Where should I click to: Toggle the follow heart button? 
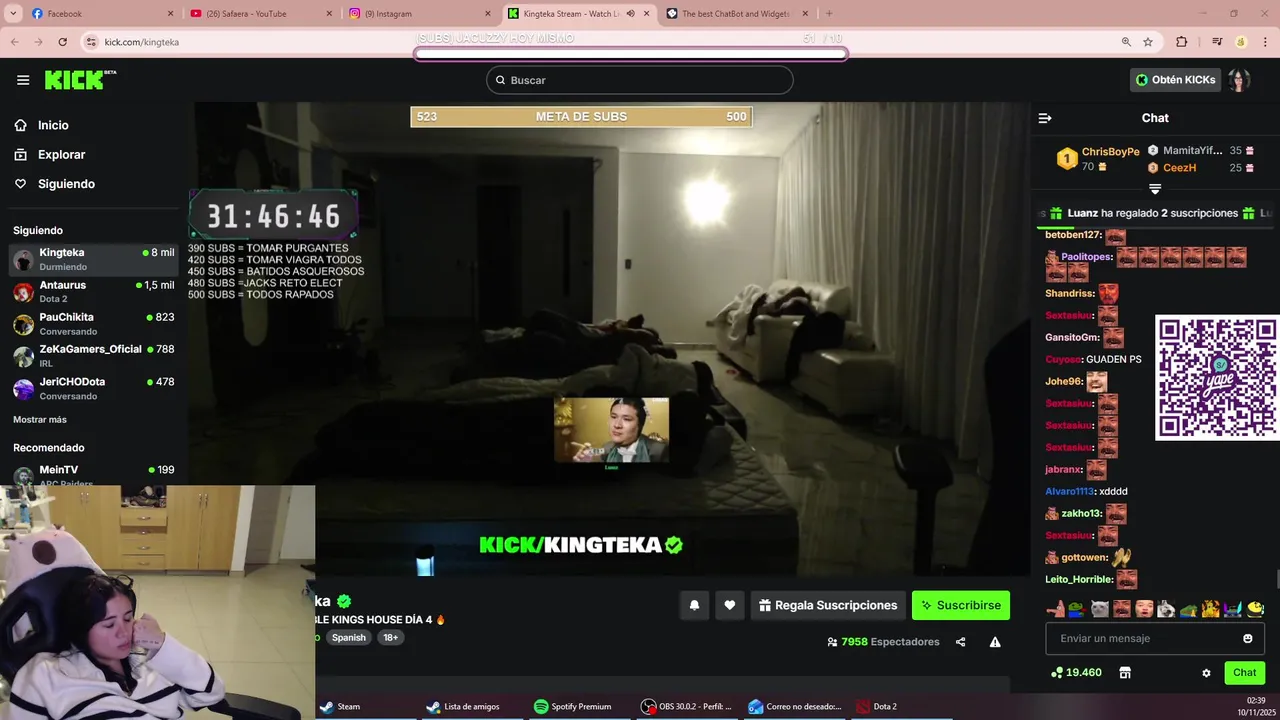(730, 605)
